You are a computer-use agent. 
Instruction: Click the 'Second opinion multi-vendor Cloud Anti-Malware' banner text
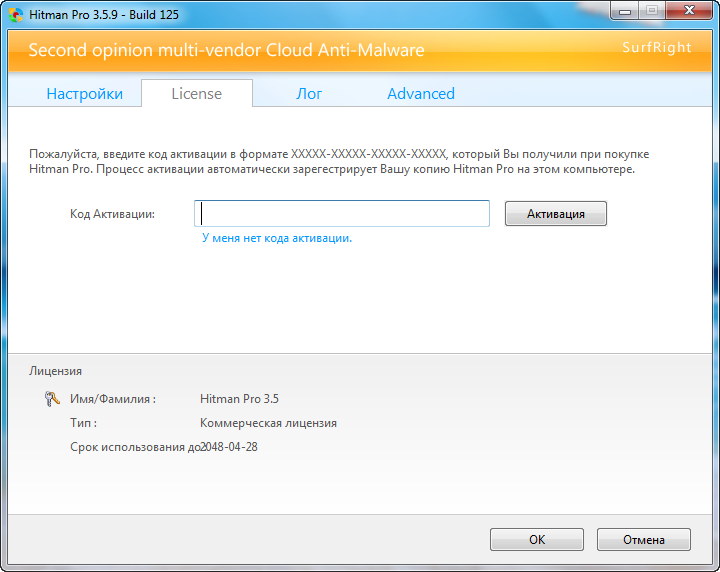point(226,50)
